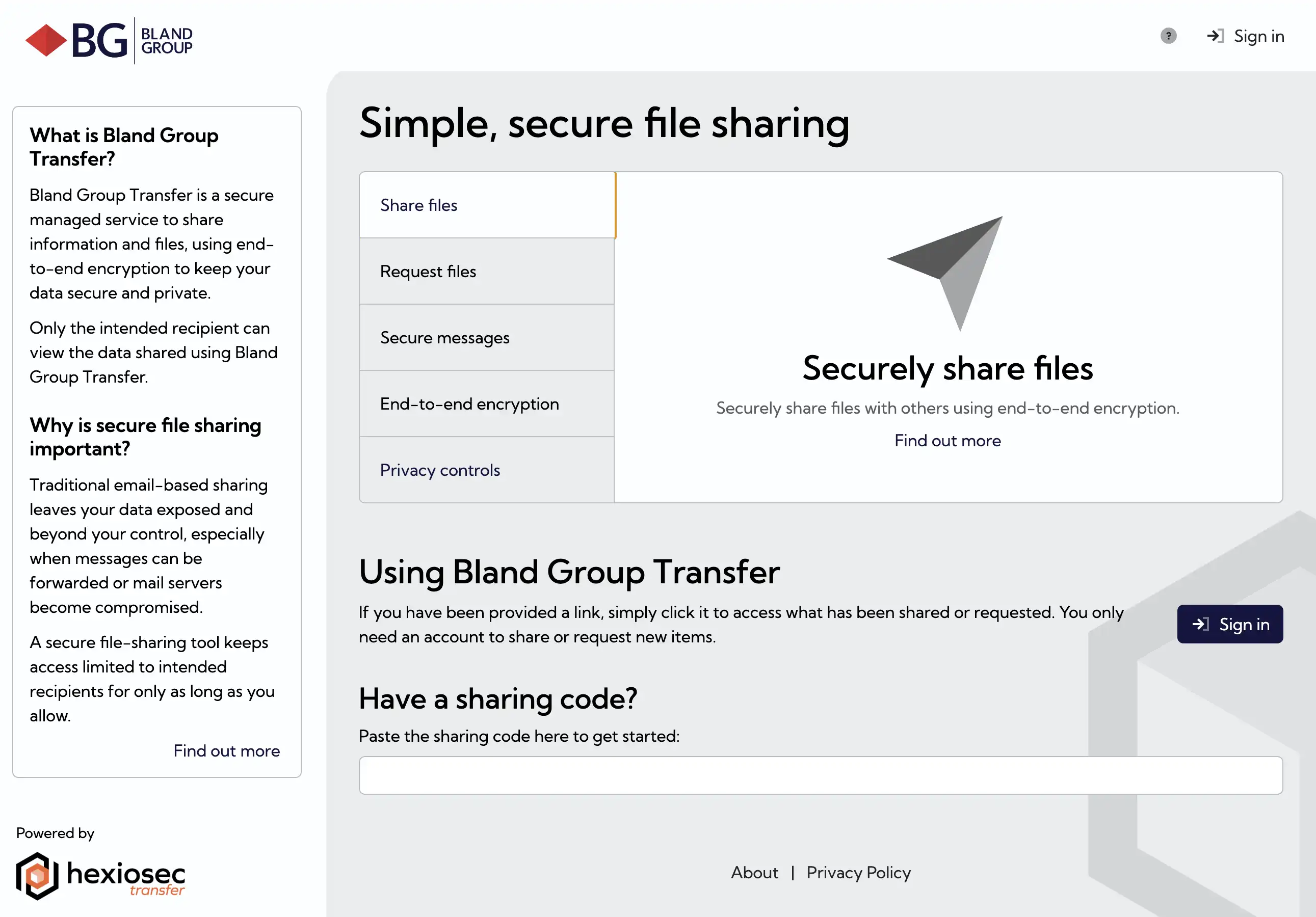The width and height of the screenshot is (1316, 917).
Task: Click the Simple, secure file sharing title
Action: pos(604,123)
